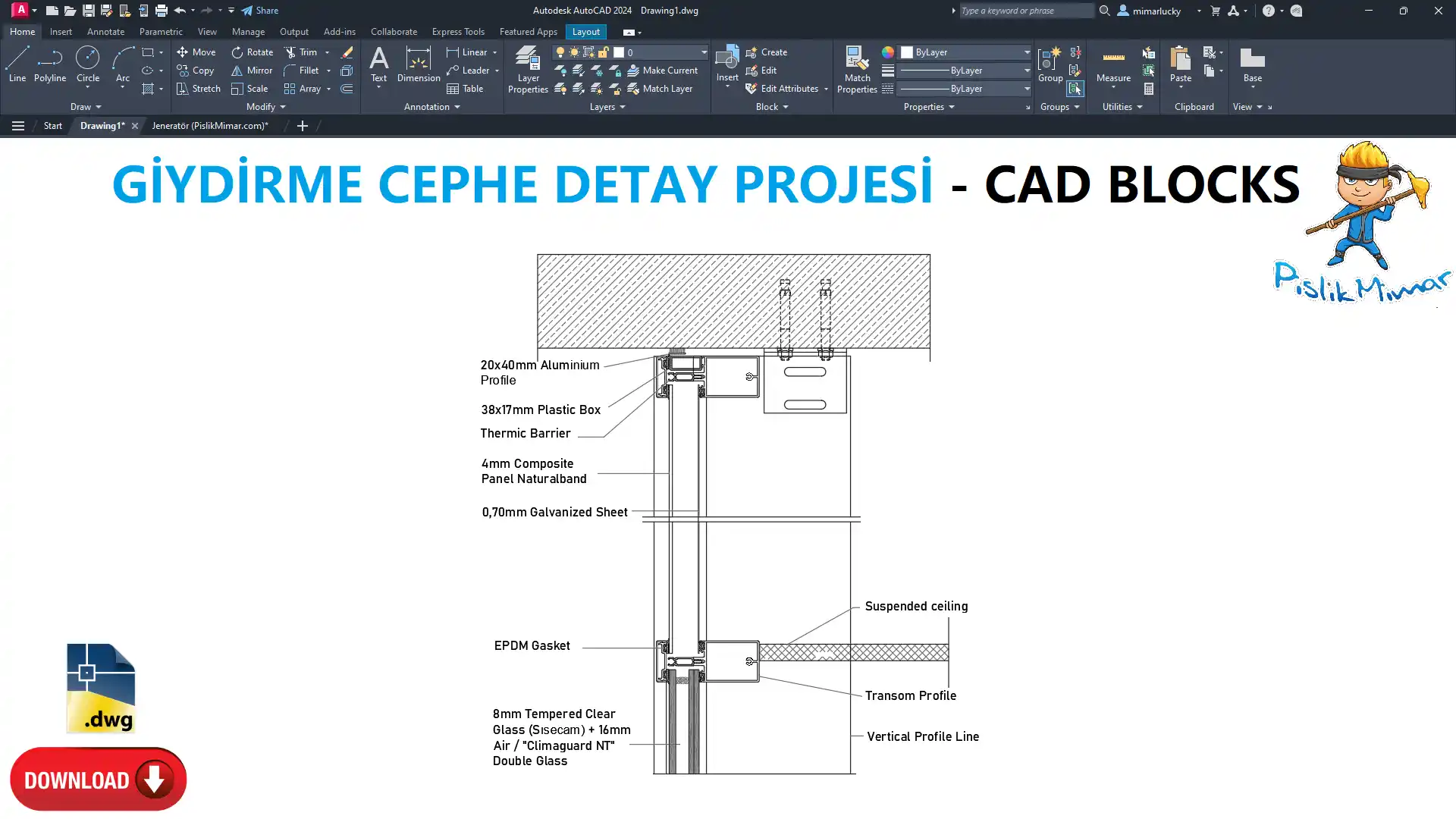Viewport: 1456px width, 819px height.
Task: Activate the Mirror modify tool
Action: point(252,71)
